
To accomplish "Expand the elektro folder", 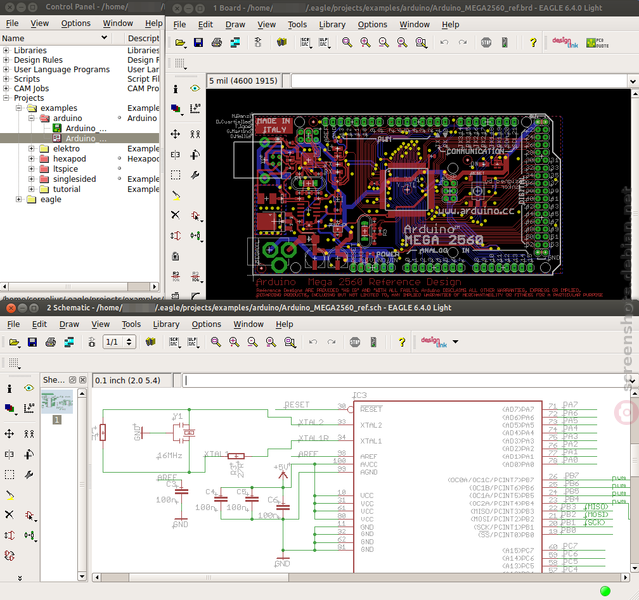I will pos(31,148).
